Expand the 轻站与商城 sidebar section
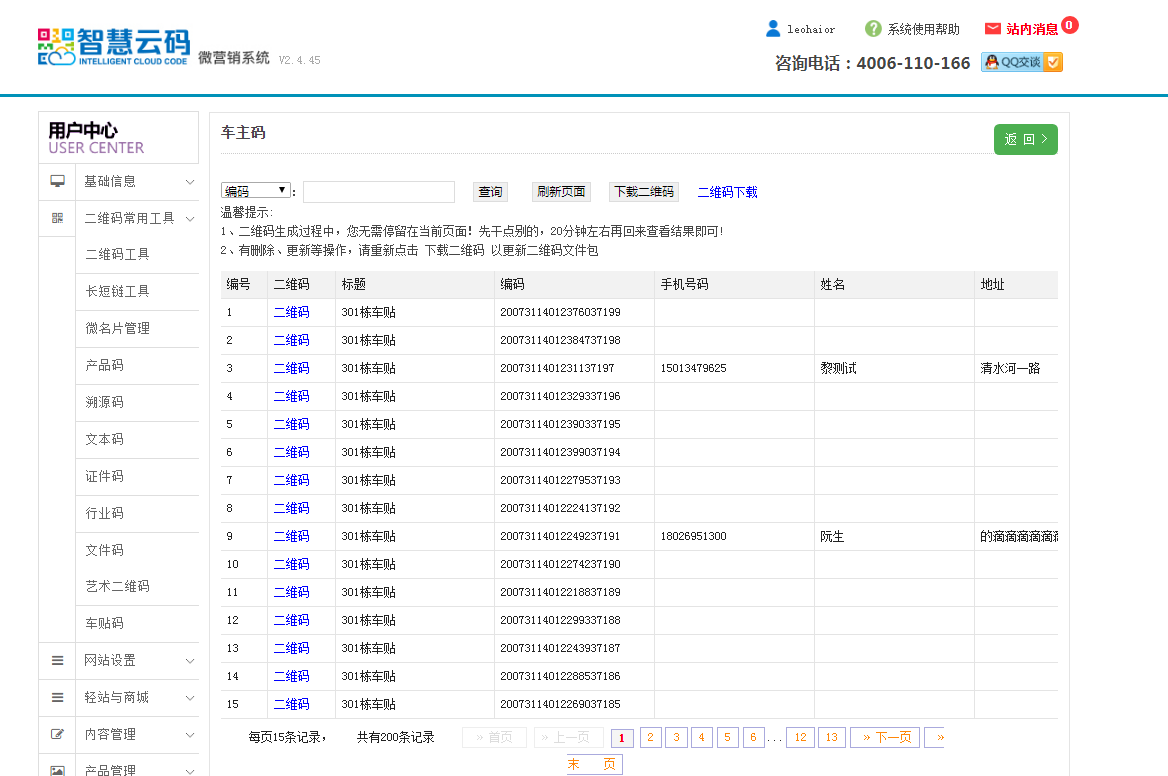Image resolution: width=1168 pixels, height=776 pixels. pyautogui.click(x=137, y=698)
